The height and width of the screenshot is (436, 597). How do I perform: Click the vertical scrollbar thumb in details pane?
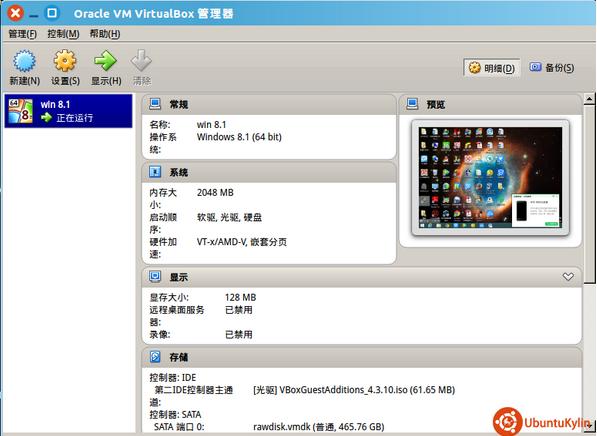click(x=589, y=194)
